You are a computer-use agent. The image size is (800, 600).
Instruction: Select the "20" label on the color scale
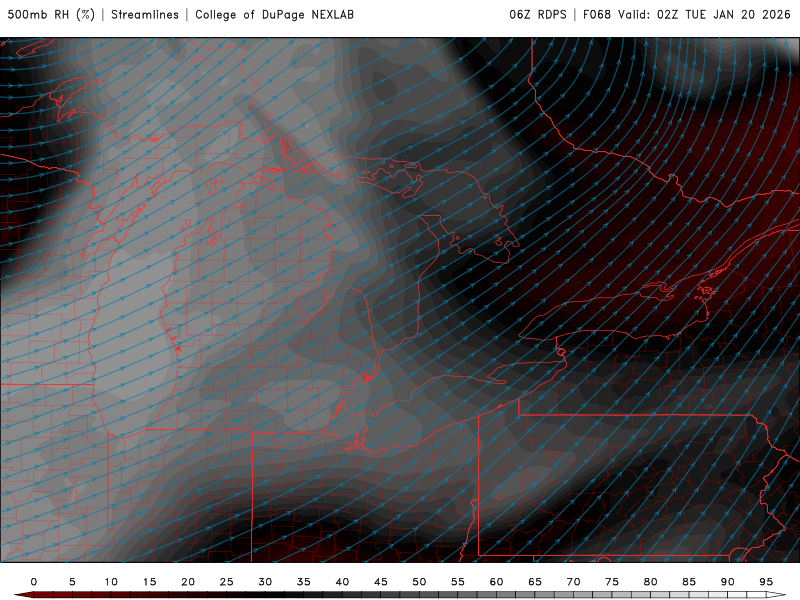pyautogui.click(x=188, y=582)
